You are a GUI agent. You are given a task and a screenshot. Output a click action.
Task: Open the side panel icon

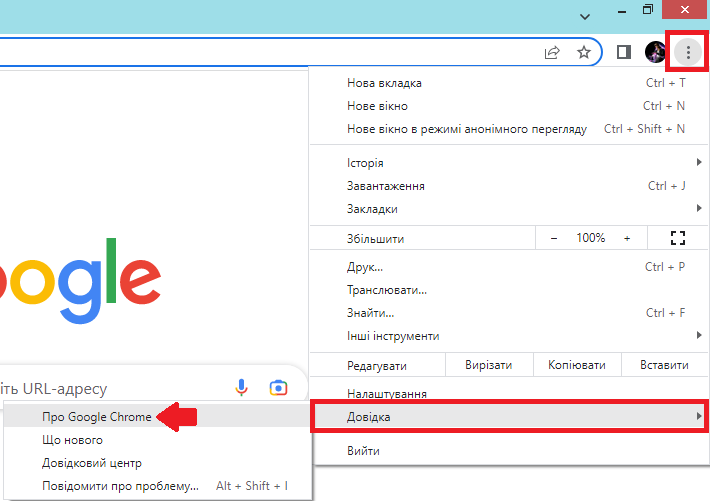click(x=624, y=52)
